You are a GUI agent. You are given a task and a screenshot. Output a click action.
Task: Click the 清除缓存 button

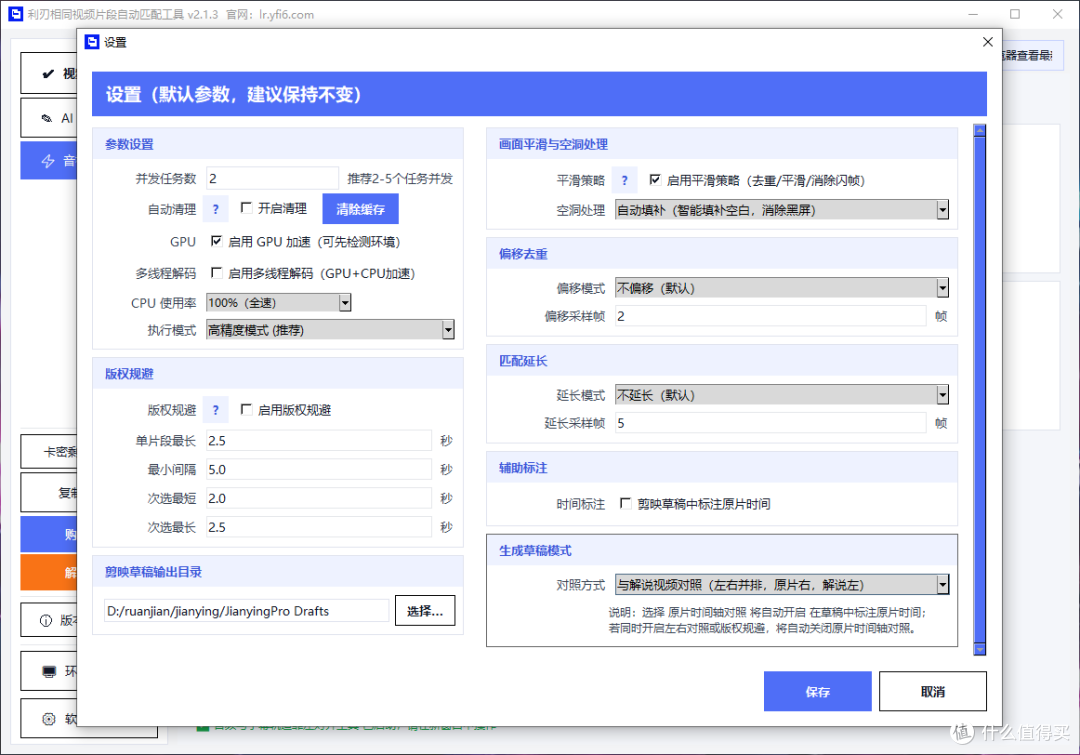click(x=360, y=209)
